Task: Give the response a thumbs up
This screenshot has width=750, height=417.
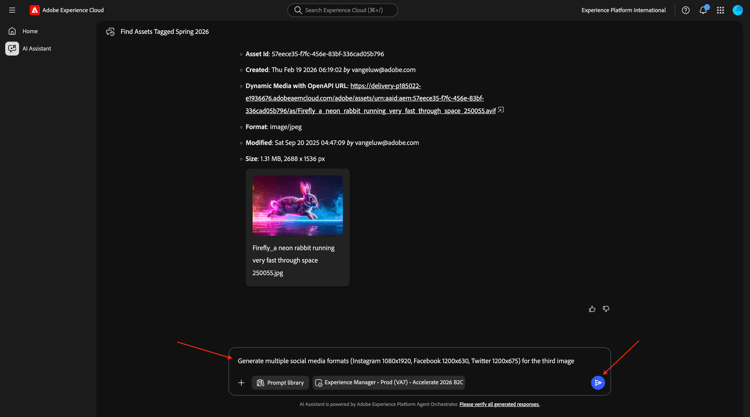Action: (x=592, y=309)
